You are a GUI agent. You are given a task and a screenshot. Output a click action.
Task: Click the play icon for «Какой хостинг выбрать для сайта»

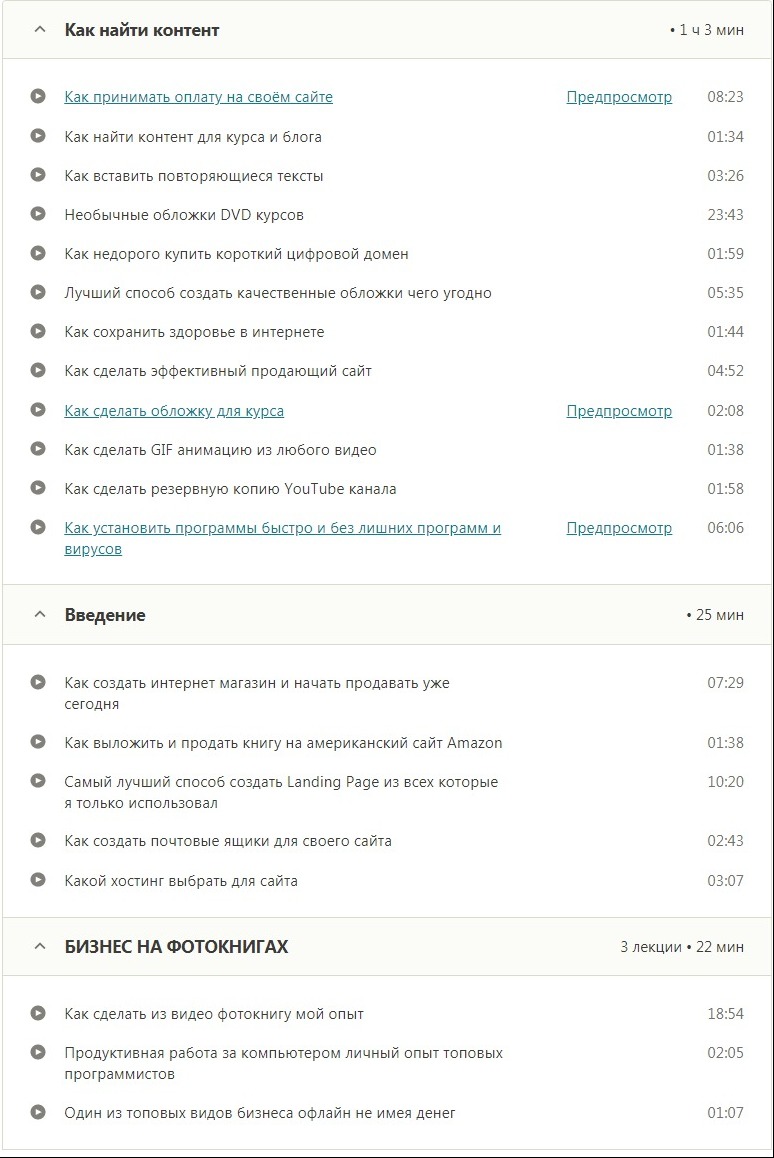(39, 881)
